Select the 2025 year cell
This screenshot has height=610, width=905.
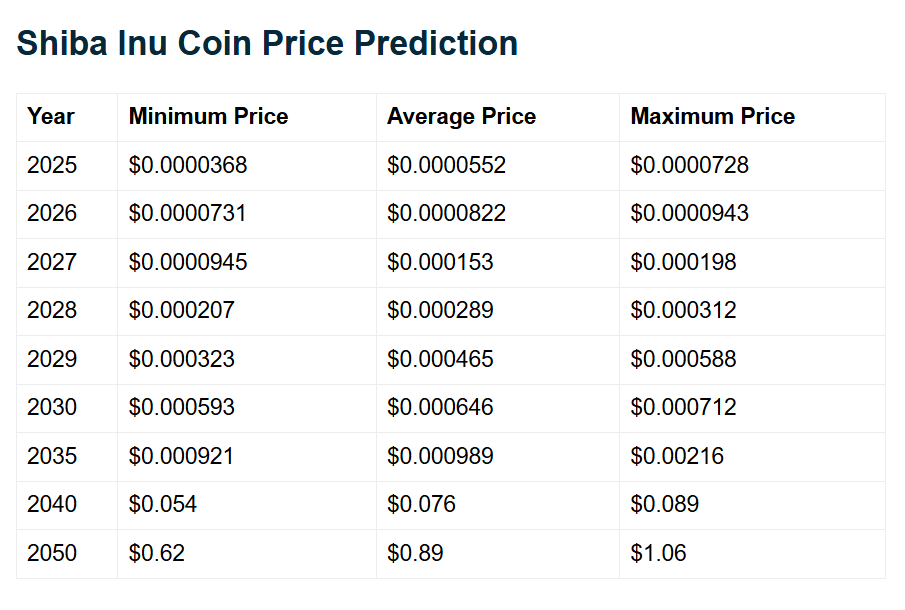click(52, 166)
